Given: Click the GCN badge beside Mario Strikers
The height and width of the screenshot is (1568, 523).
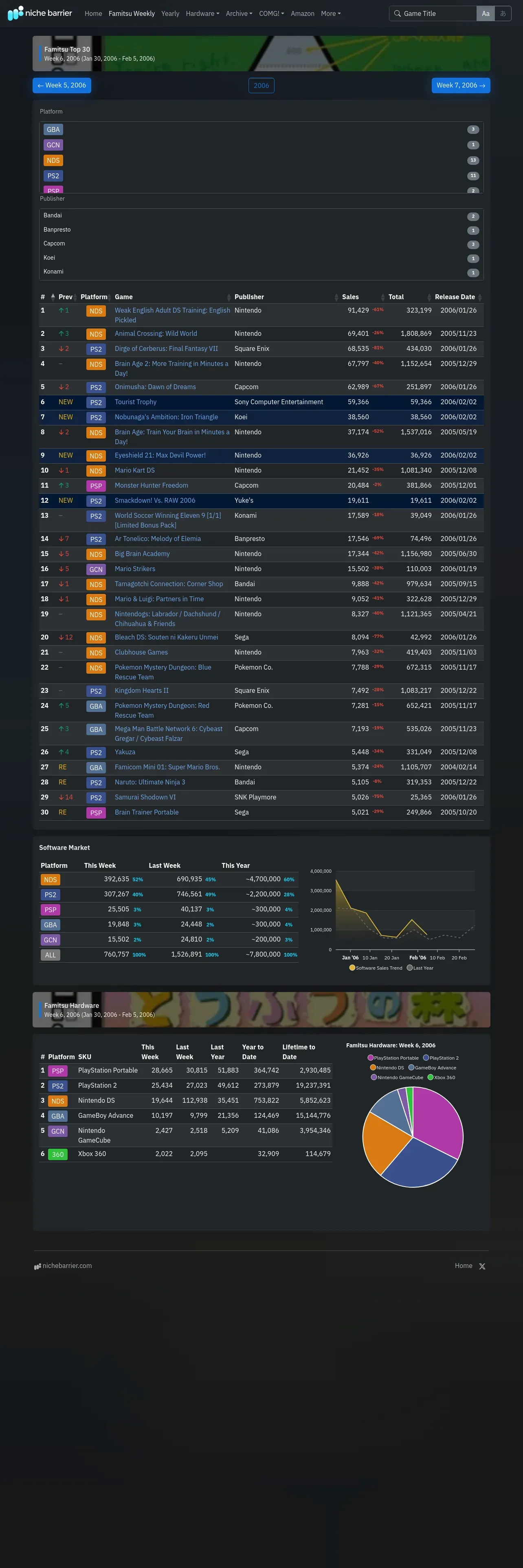Looking at the screenshot, I should (x=96, y=570).
